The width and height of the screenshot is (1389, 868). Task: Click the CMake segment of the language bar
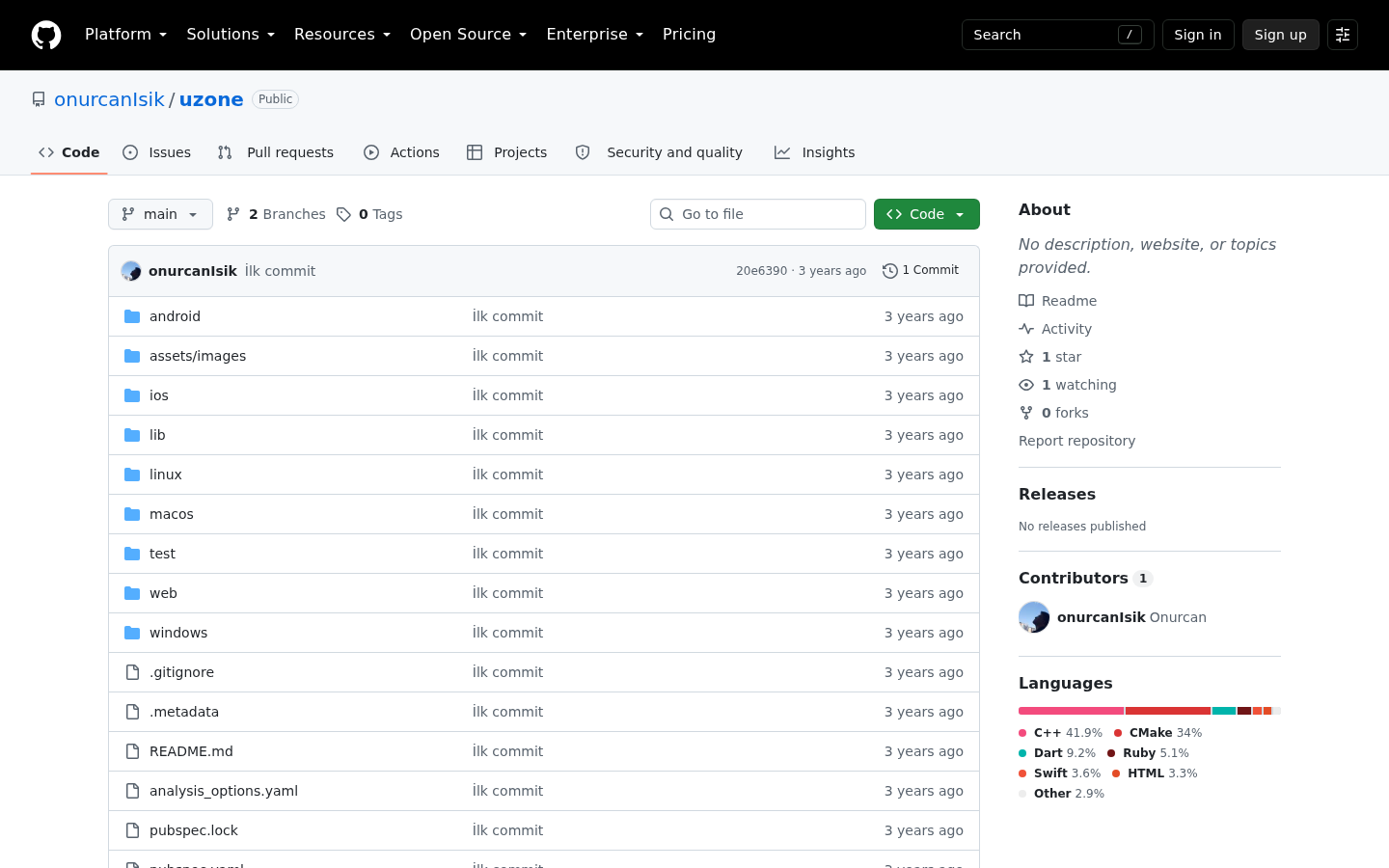point(1168,711)
